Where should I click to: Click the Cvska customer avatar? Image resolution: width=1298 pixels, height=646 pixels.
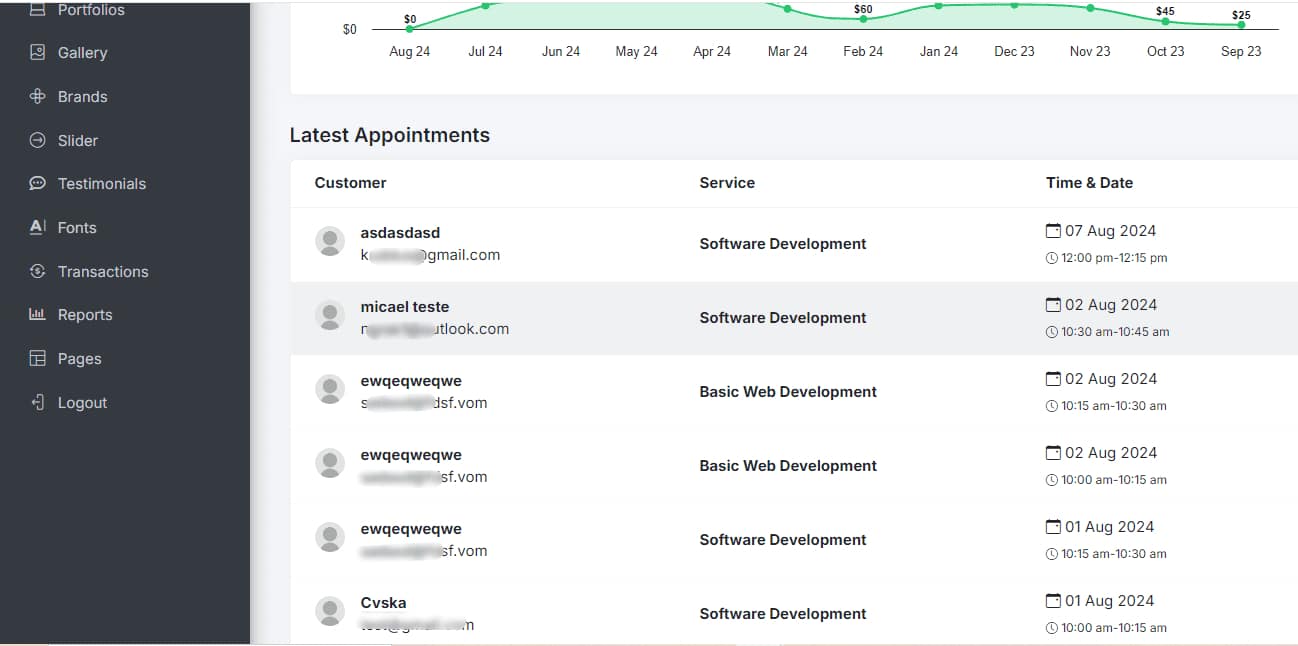click(330, 611)
